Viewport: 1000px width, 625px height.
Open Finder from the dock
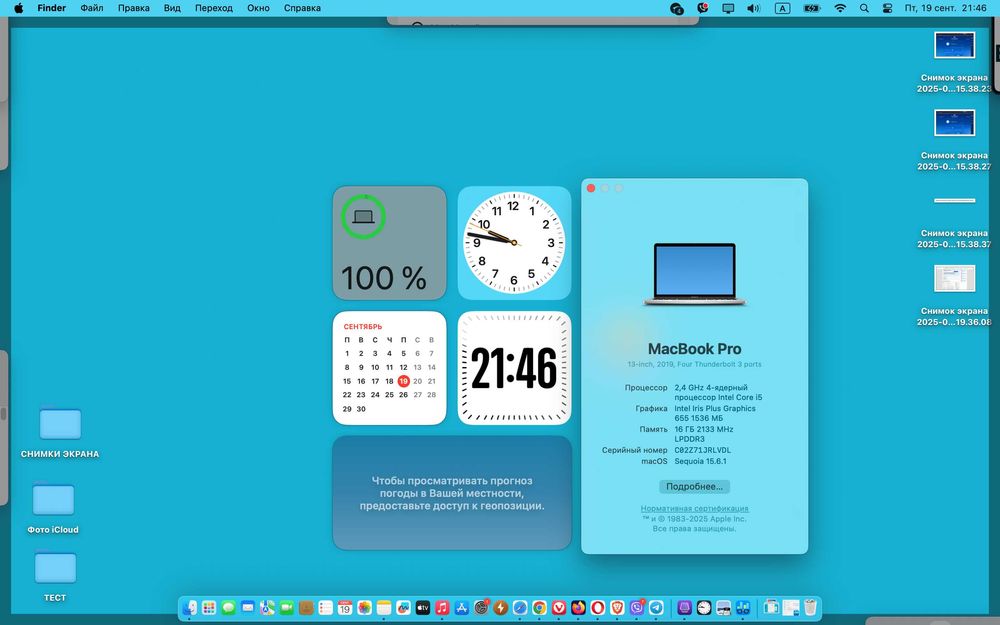[x=189, y=608]
